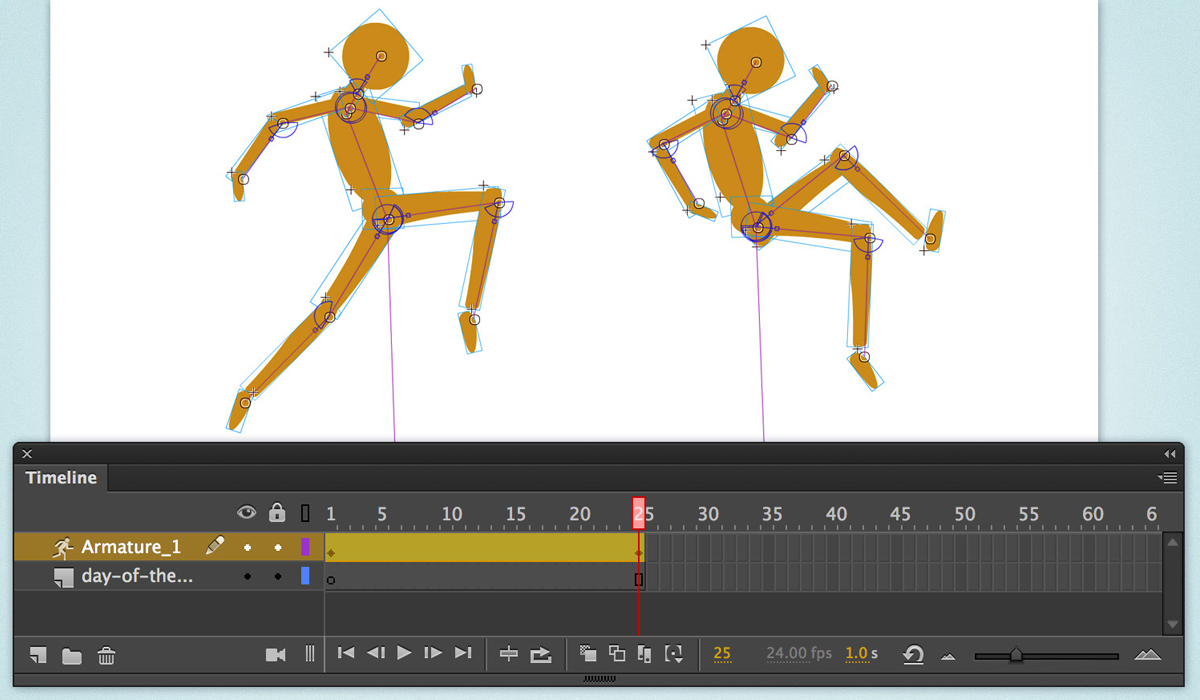Toggle outline view for the Armature_1 layer

point(304,548)
